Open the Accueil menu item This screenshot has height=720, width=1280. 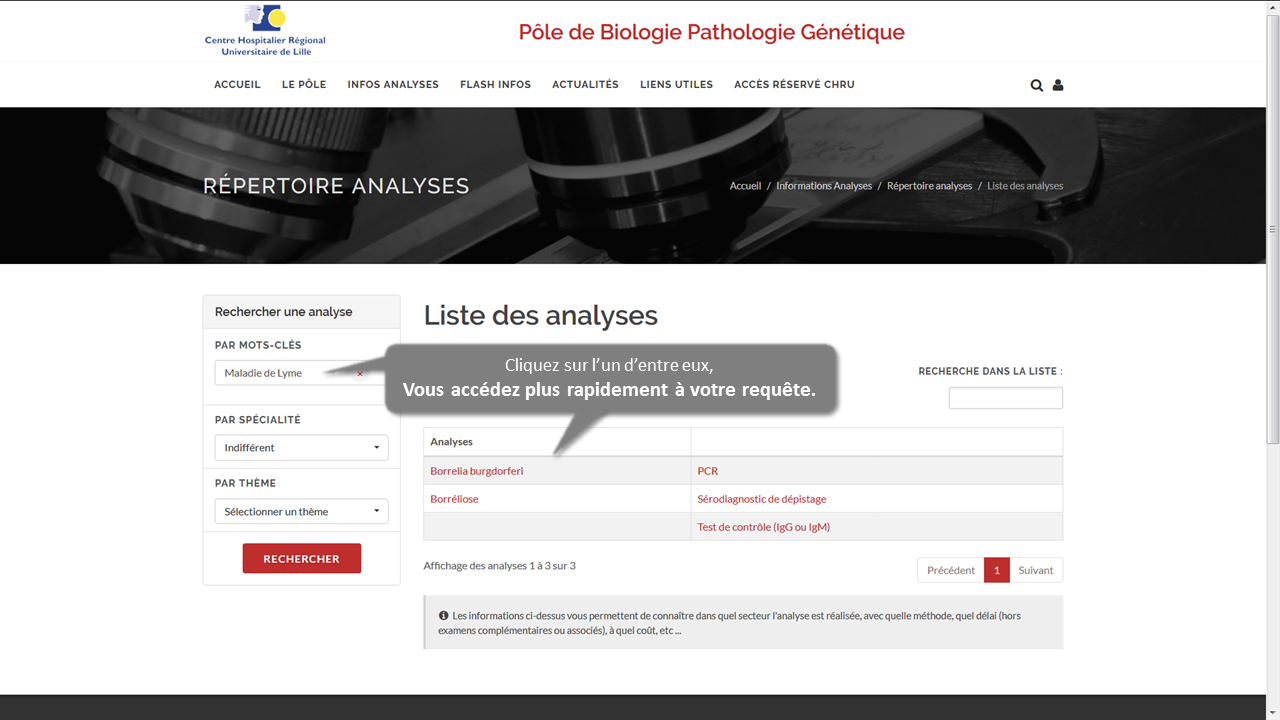237,85
